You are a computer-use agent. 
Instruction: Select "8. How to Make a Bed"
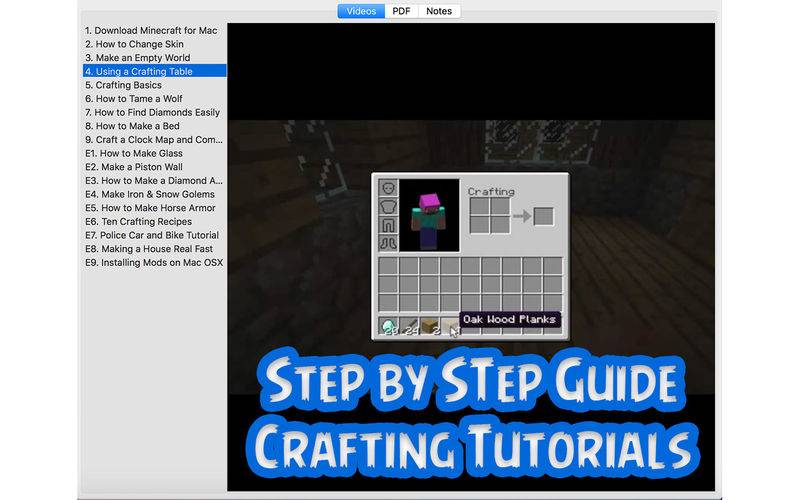point(154,126)
